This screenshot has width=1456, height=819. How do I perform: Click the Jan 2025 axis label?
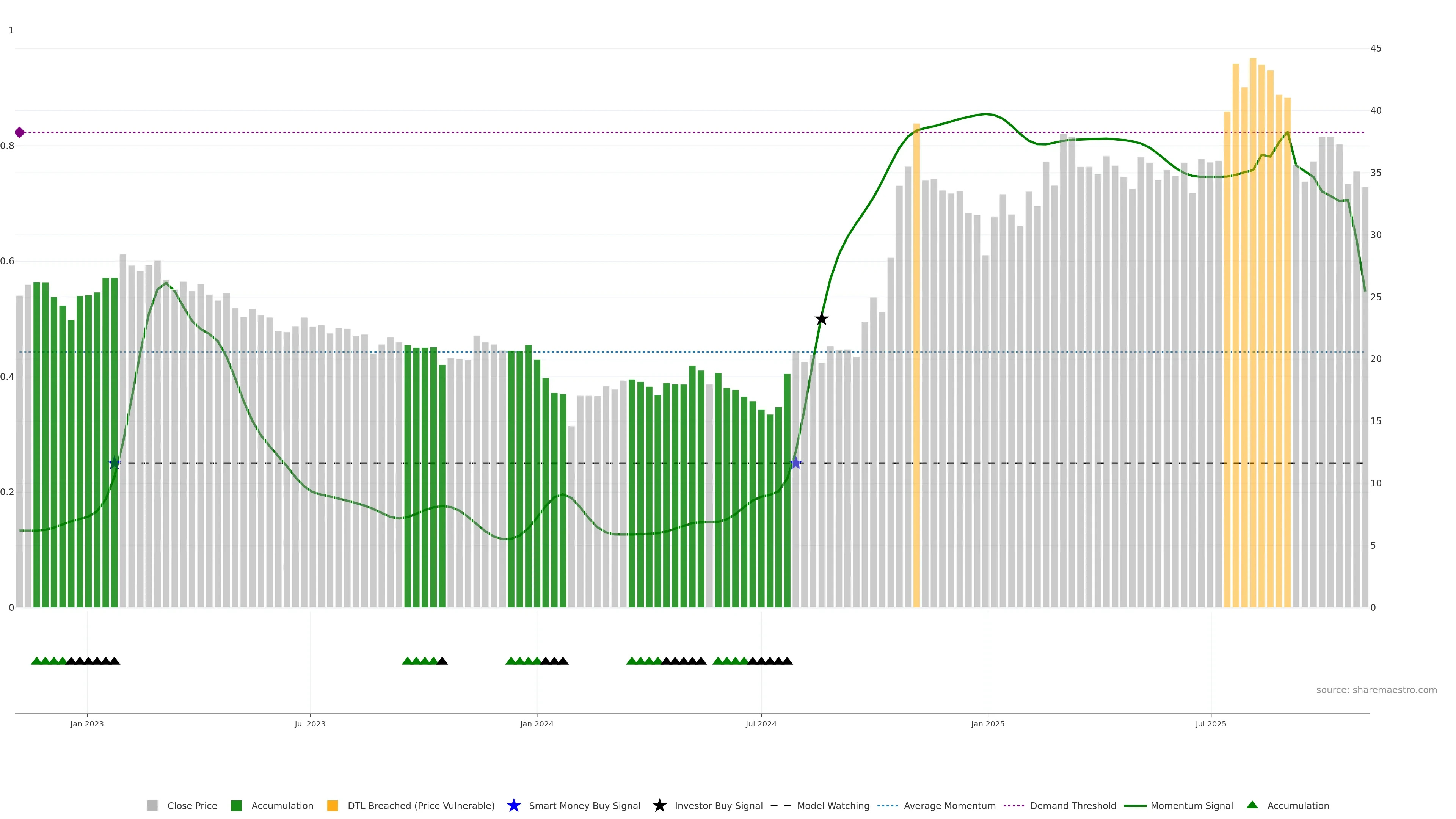click(x=987, y=723)
